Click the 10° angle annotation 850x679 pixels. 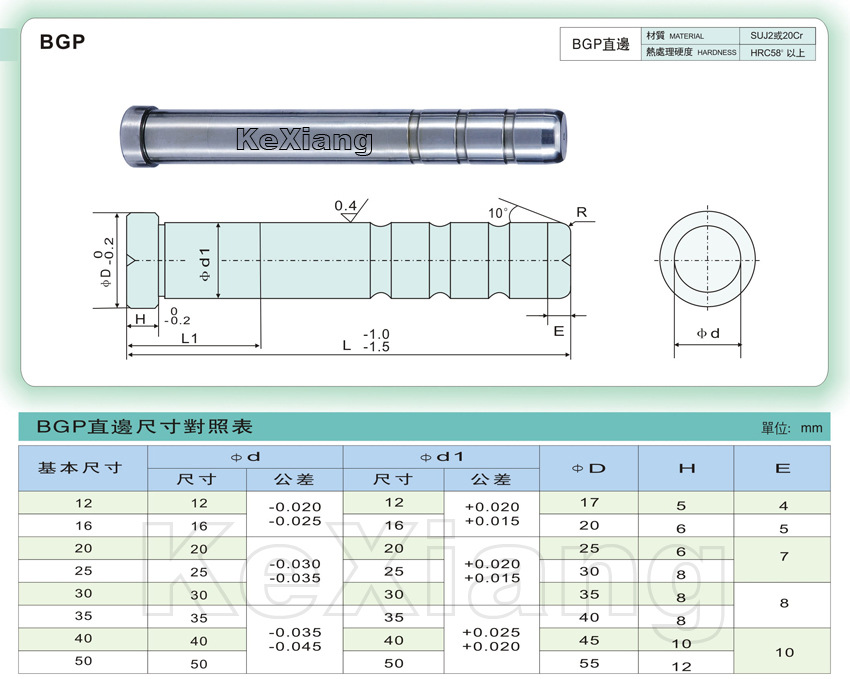point(498,212)
